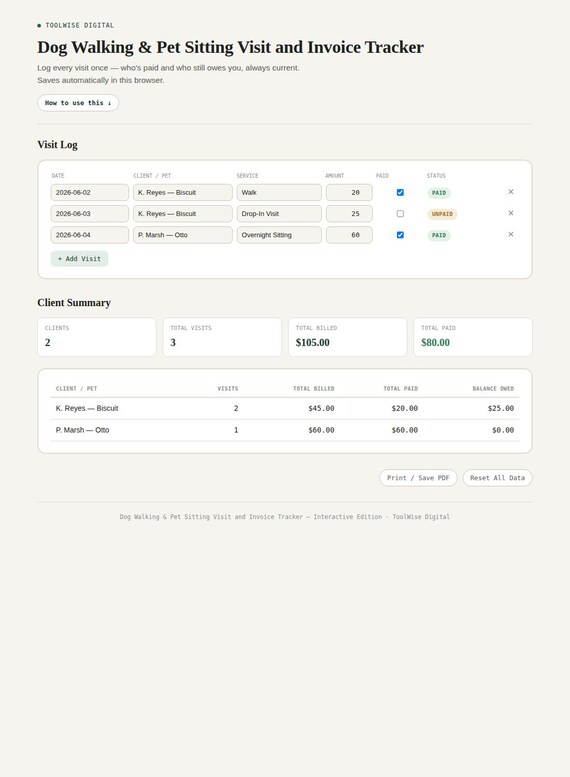
Task: Uncheck paid for the Walk visit
Action: 400,192
